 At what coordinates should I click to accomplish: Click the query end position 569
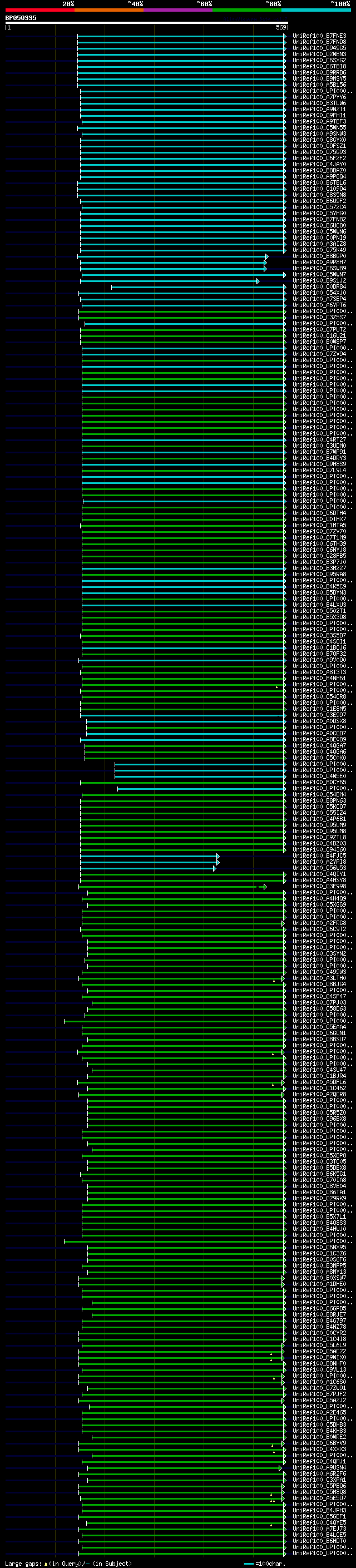pos(280,27)
